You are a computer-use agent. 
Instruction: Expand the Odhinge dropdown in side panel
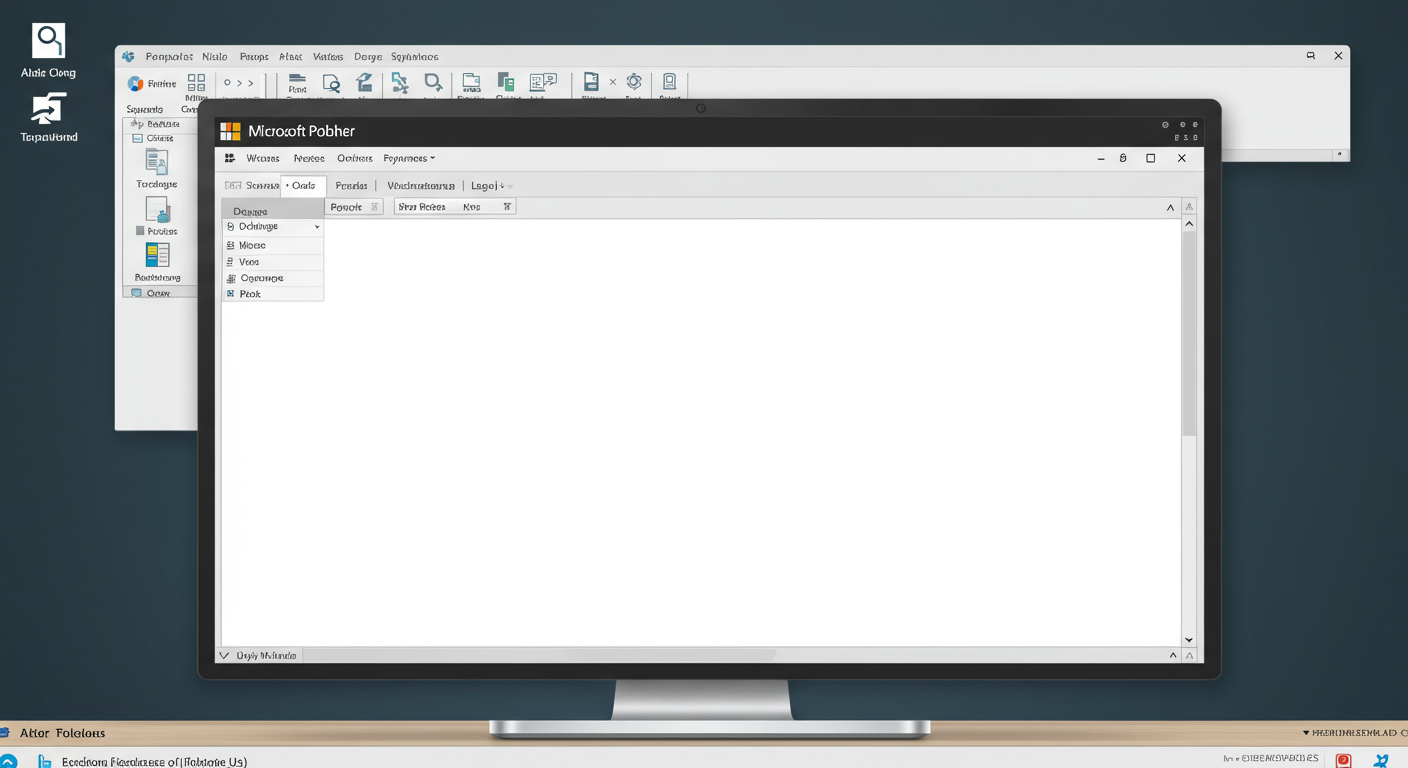click(317, 227)
